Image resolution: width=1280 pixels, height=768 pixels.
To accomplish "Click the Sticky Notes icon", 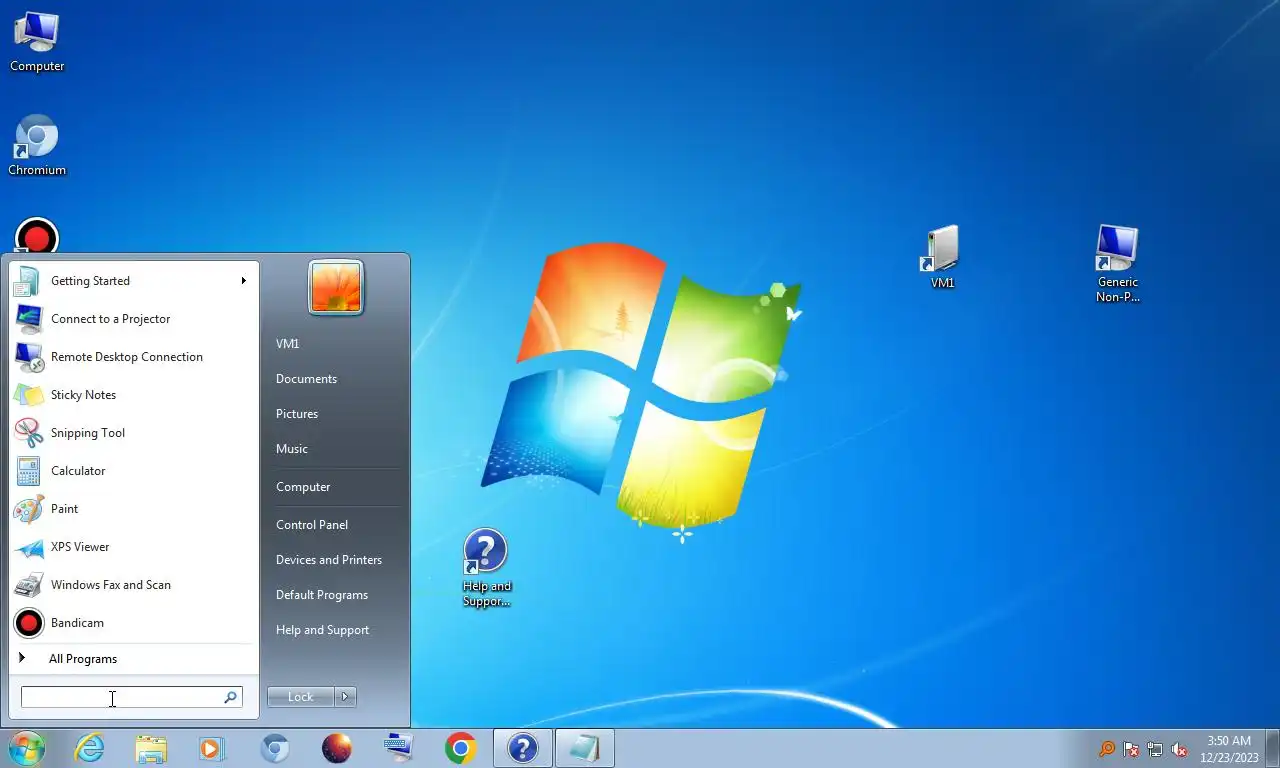I will pyautogui.click(x=28, y=395).
